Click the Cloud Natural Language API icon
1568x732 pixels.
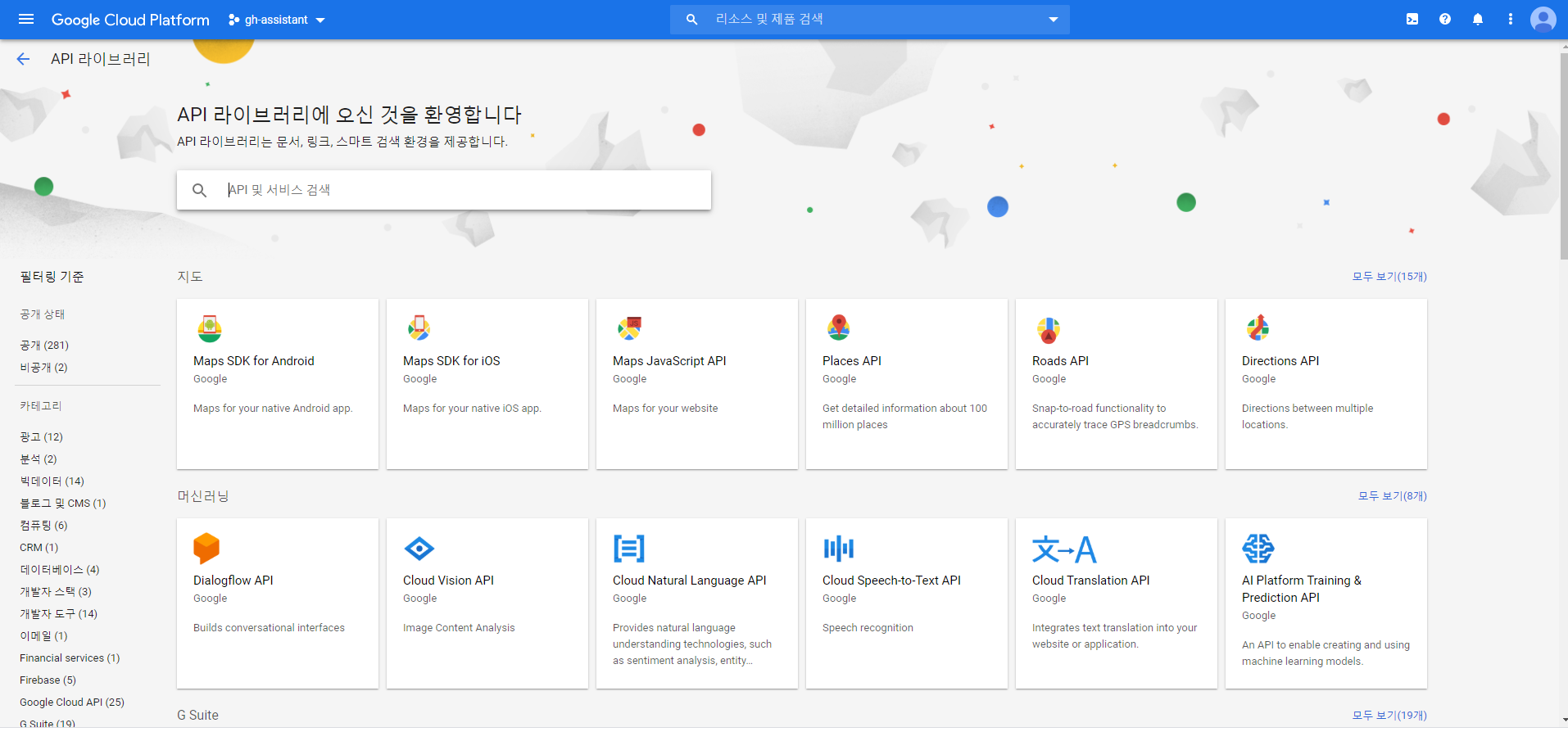[x=629, y=549]
